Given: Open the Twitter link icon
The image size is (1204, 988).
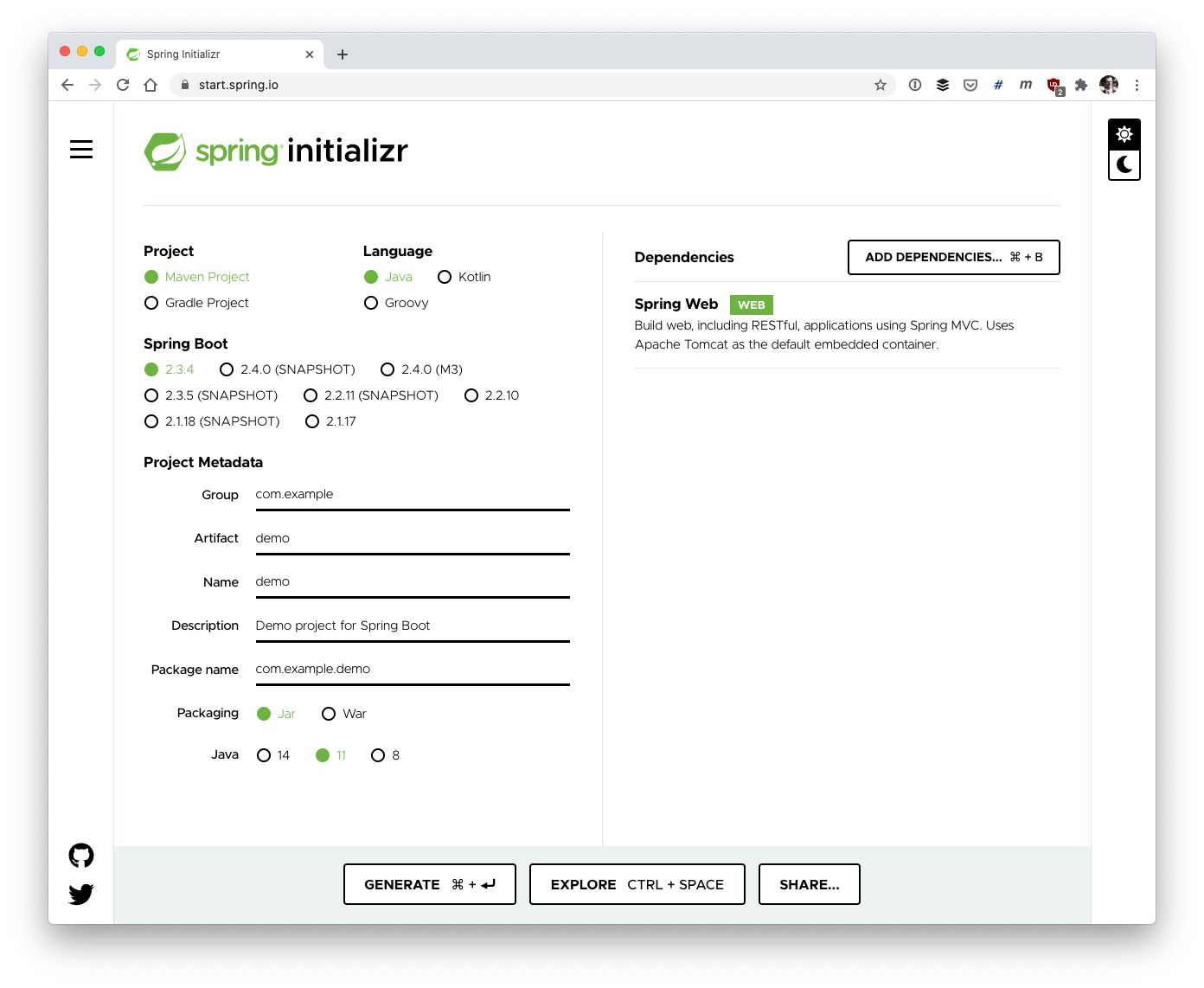Looking at the screenshot, I should 81,894.
